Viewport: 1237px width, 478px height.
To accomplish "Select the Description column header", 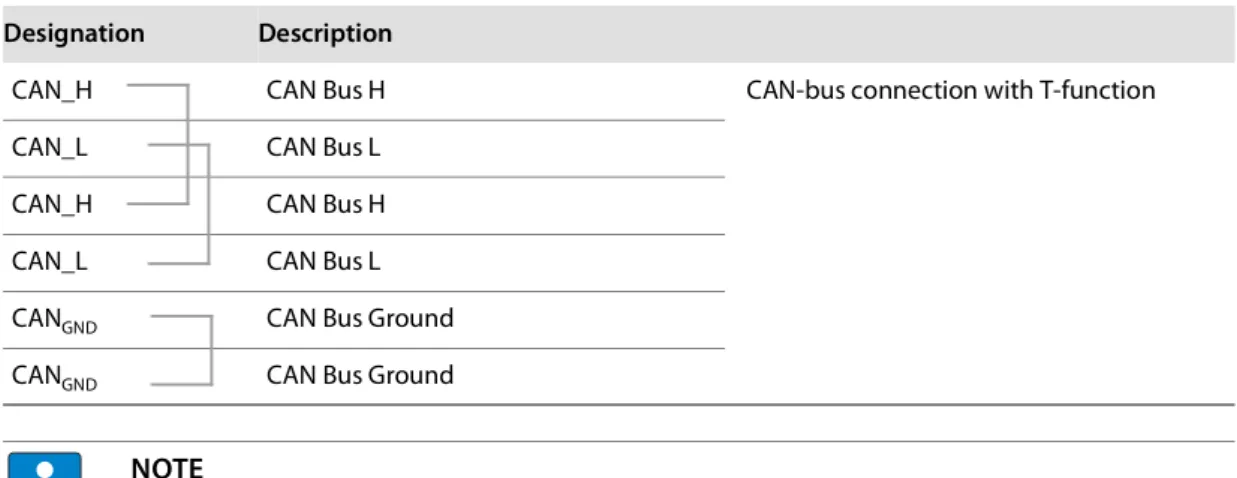I will tap(325, 33).
